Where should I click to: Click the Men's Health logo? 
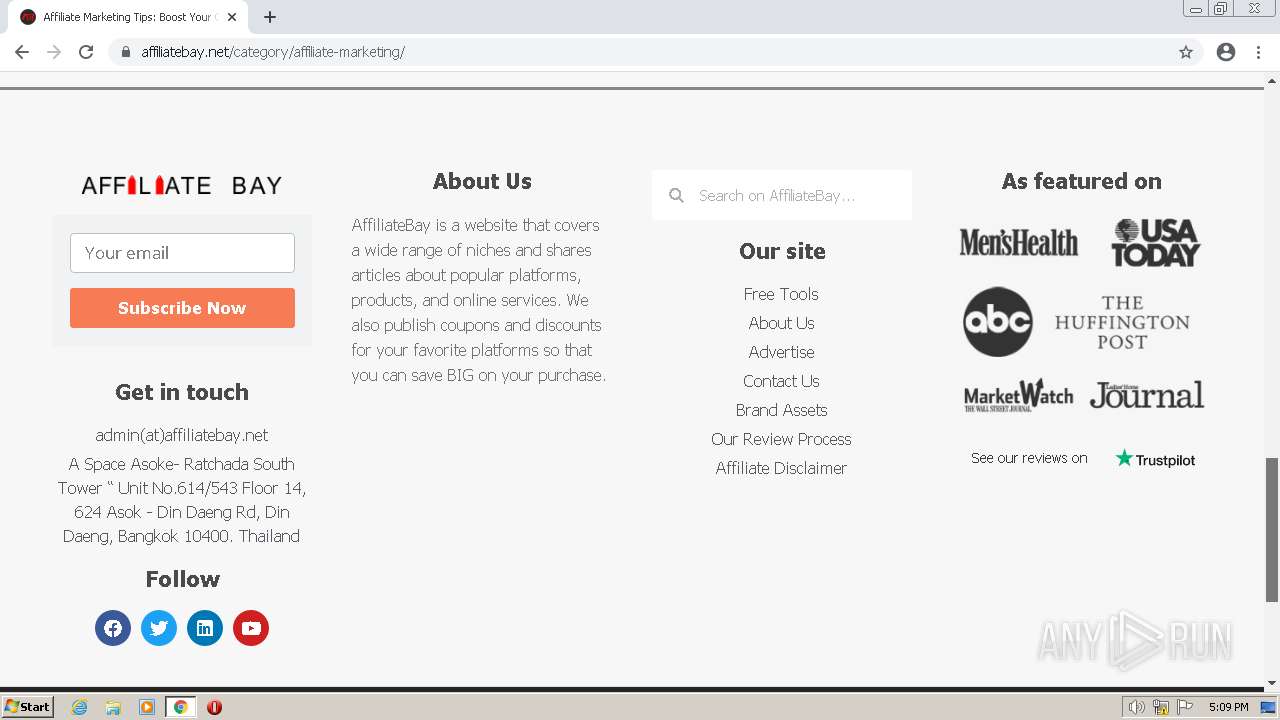coord(1019,243)
